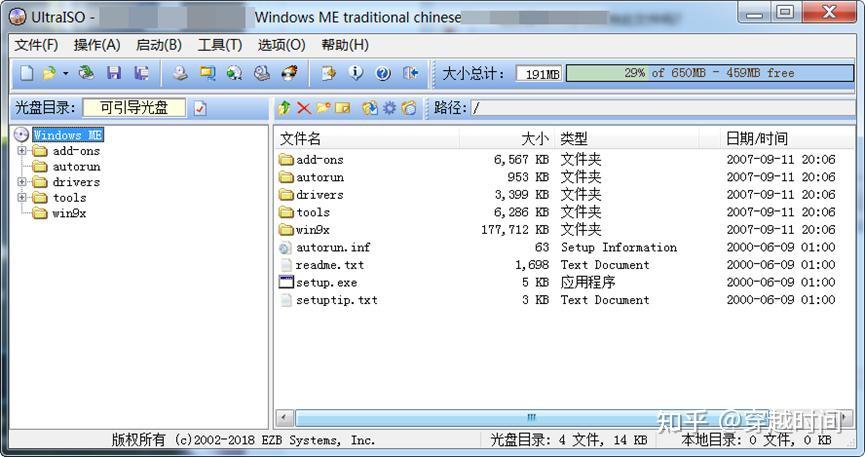Click the blue Help question mark icon
Viewport: 865px width, 457px height.
click(x=383, y=73)
